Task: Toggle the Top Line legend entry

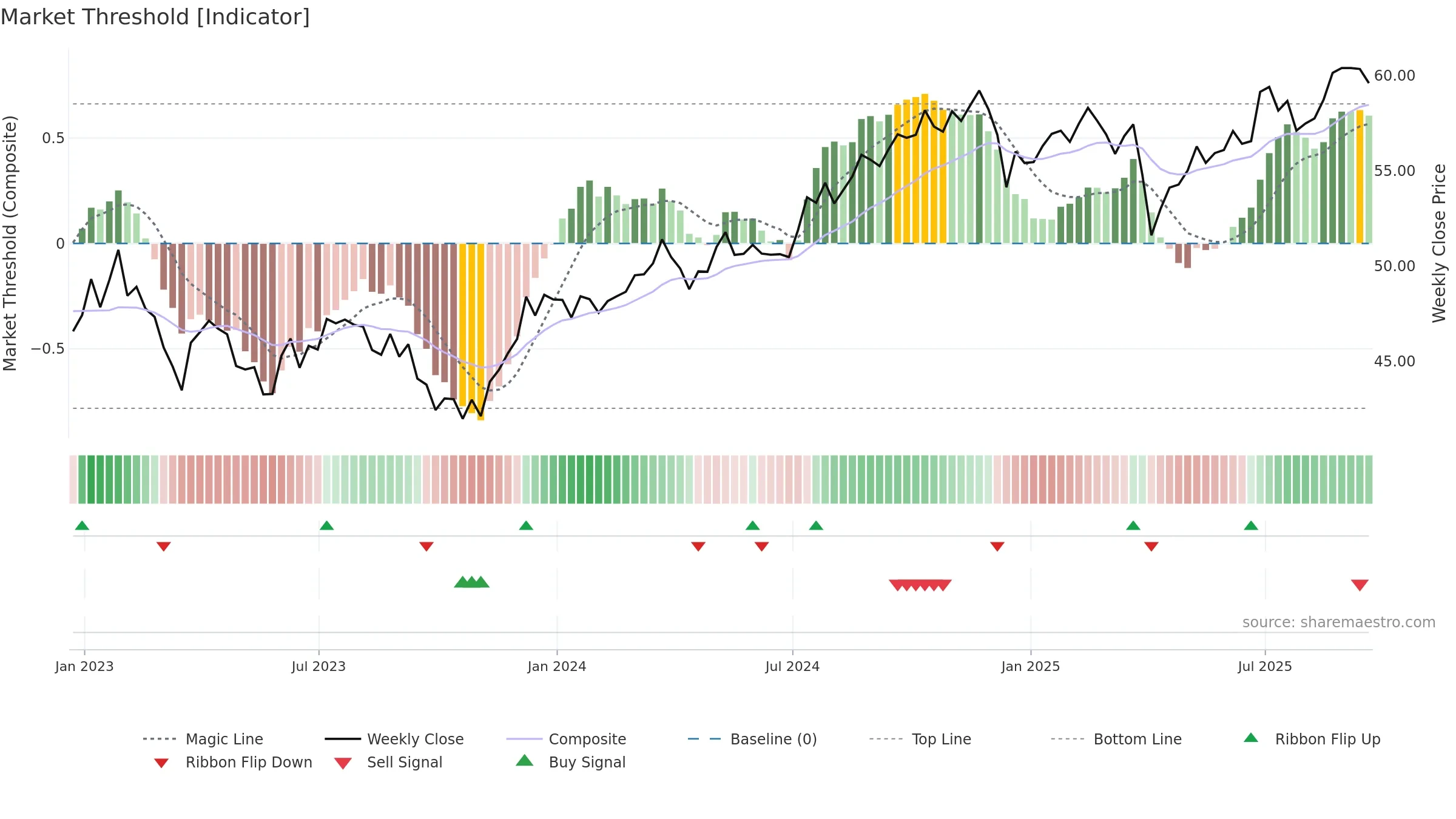Action: [x=920, y=739]
